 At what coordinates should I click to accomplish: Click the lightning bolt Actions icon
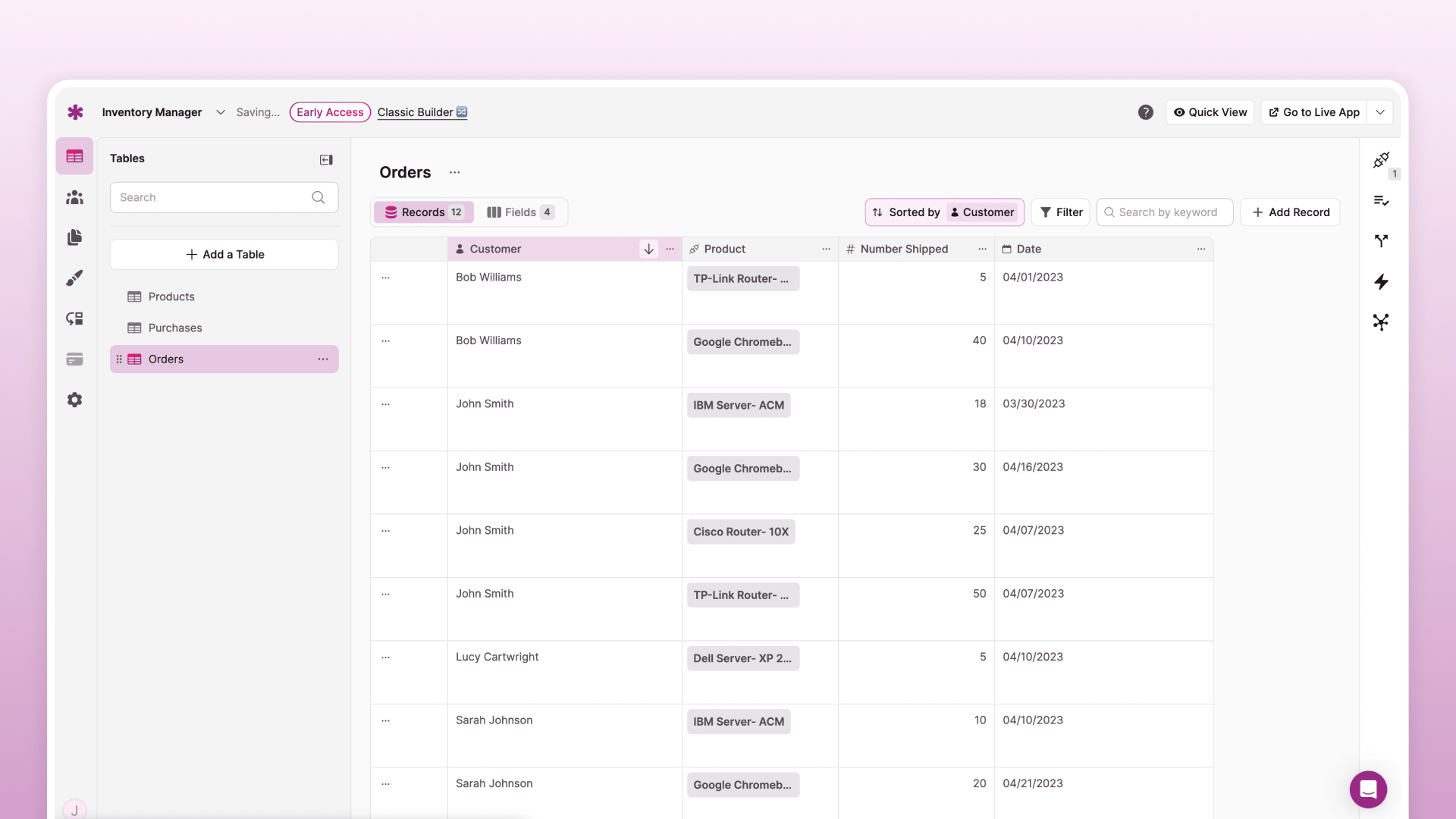[x=1381, y=282]
